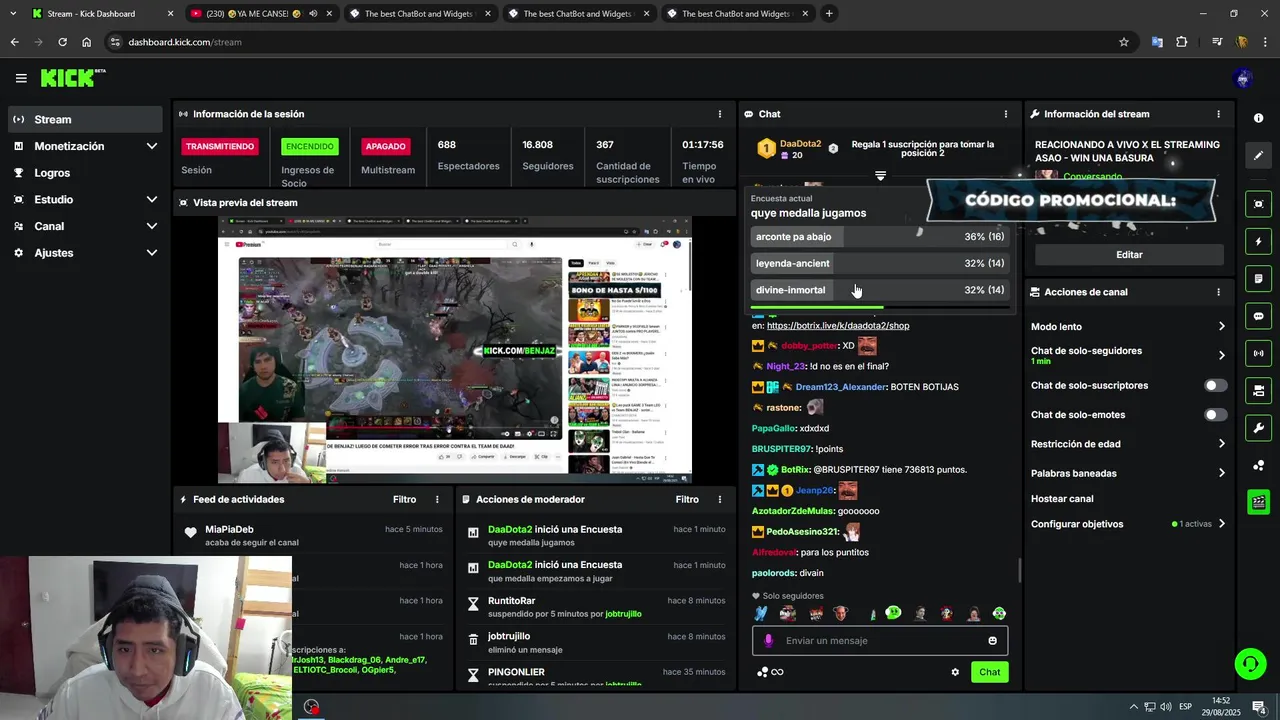The height and width of the screenshot is (720, 1280).
Task: Click the broadcast signal icon in the right sidebar
Action: click(x=1258, y=353)
